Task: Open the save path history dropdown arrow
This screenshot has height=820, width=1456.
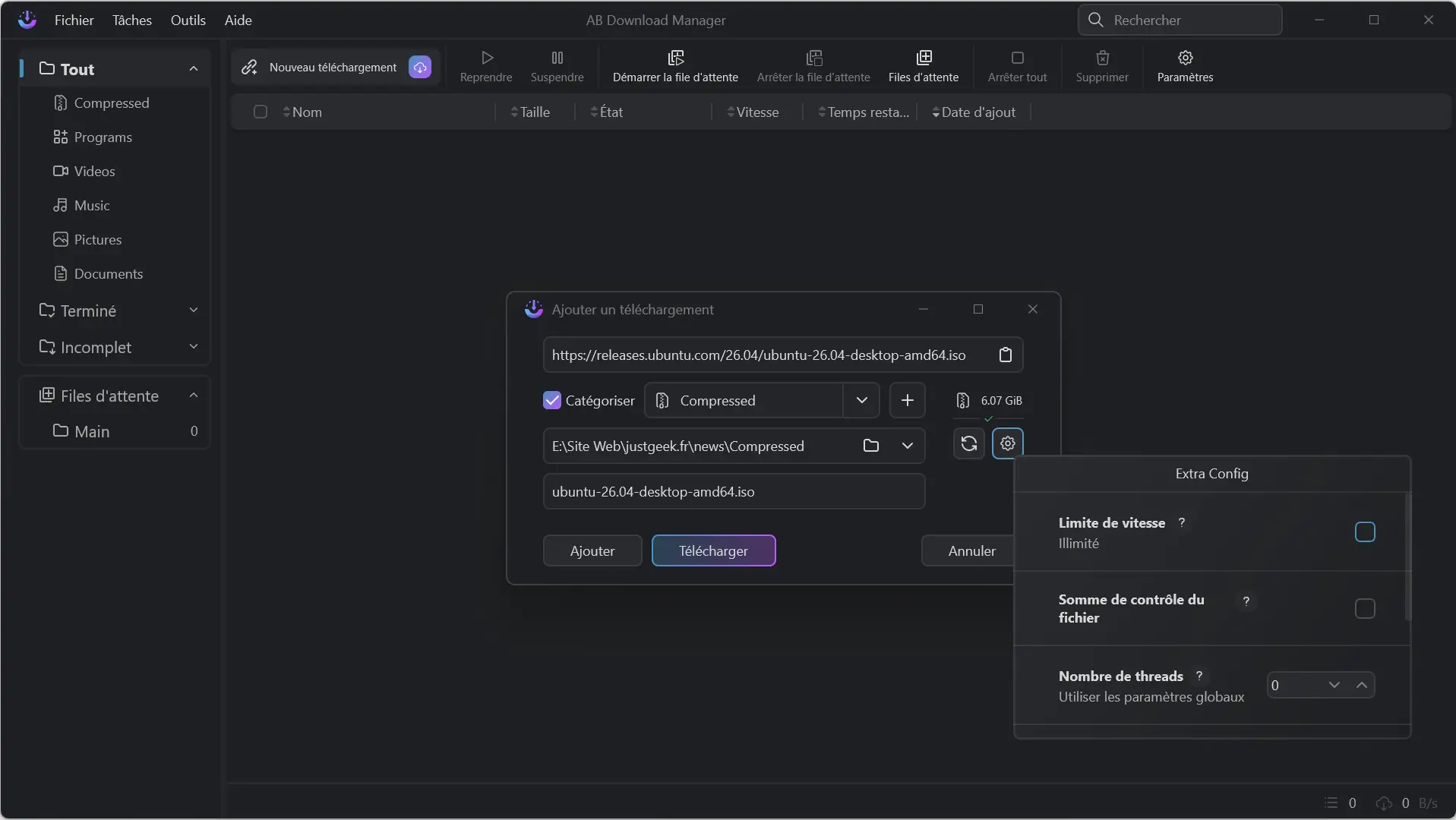Action: point(908,446)
